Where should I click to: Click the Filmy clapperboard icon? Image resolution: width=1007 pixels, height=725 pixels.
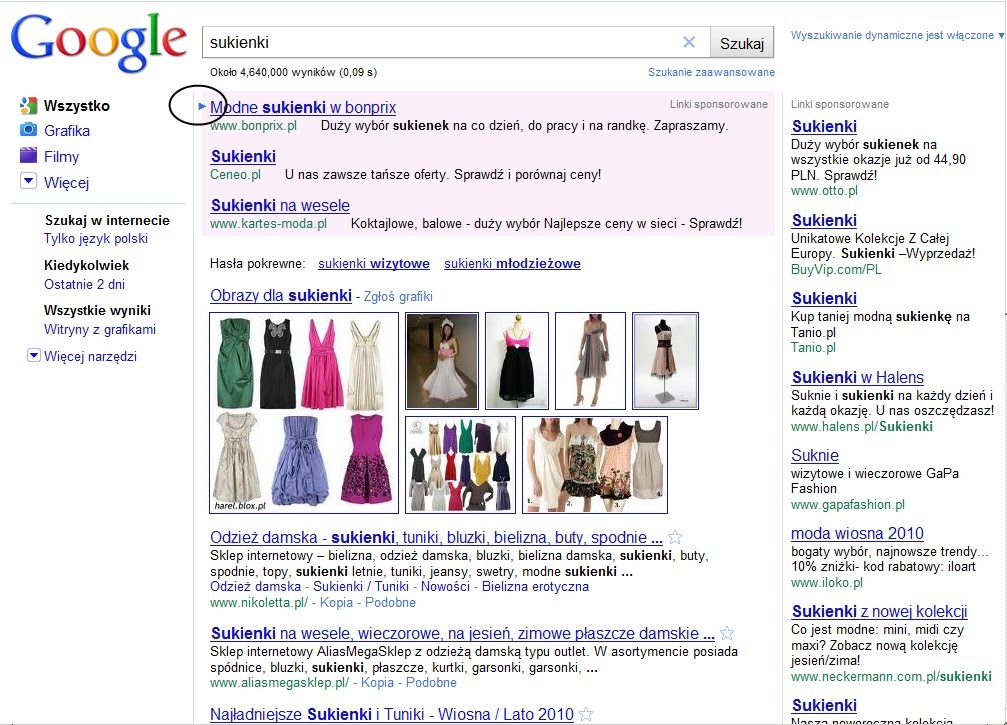pyautogui.click(x=28, y=156)
